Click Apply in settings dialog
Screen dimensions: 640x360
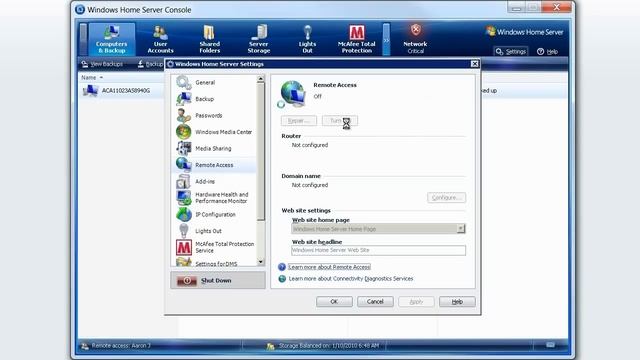pos(416,302)
